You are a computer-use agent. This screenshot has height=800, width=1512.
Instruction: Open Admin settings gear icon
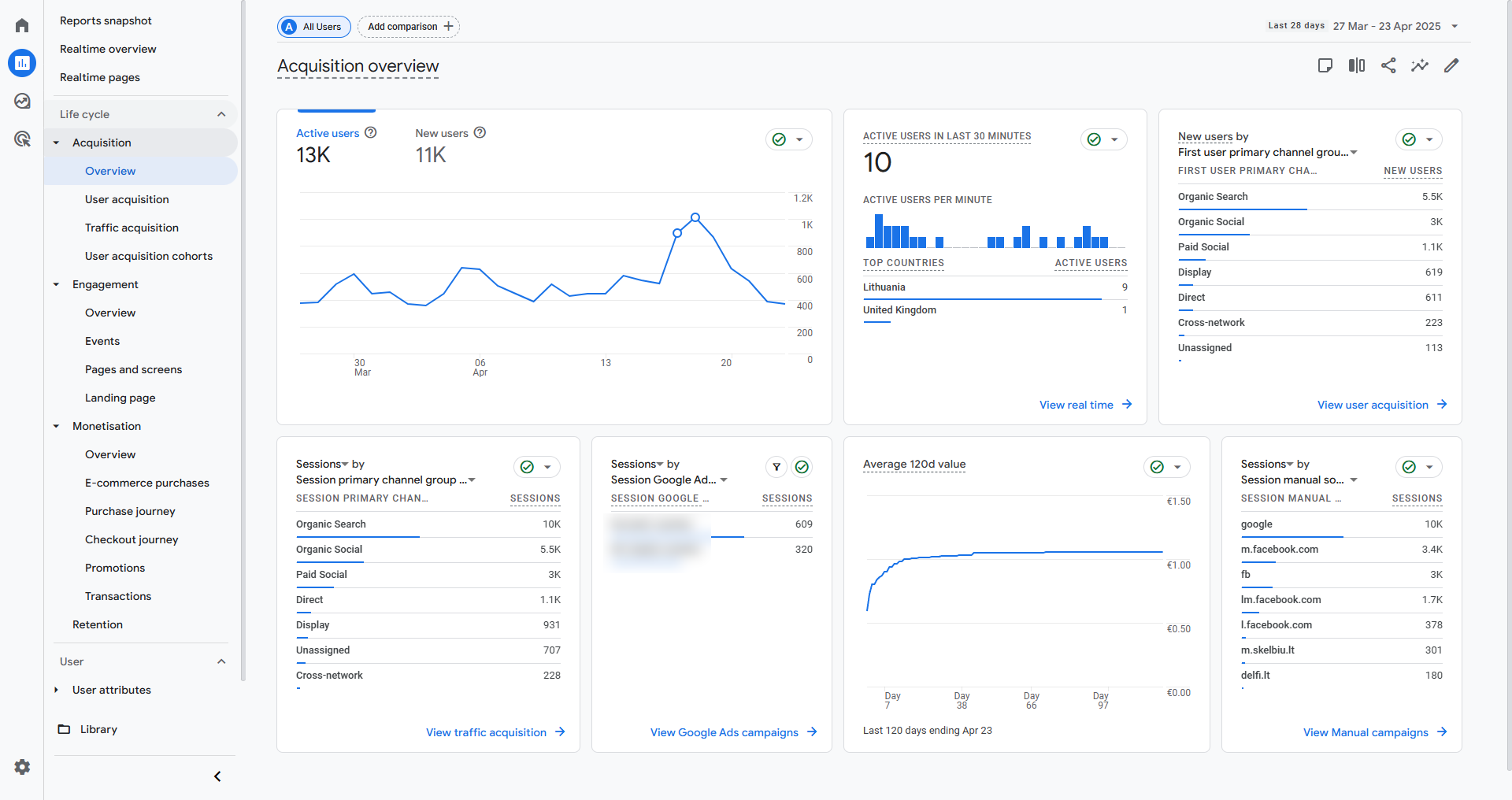tap(22, 766)
